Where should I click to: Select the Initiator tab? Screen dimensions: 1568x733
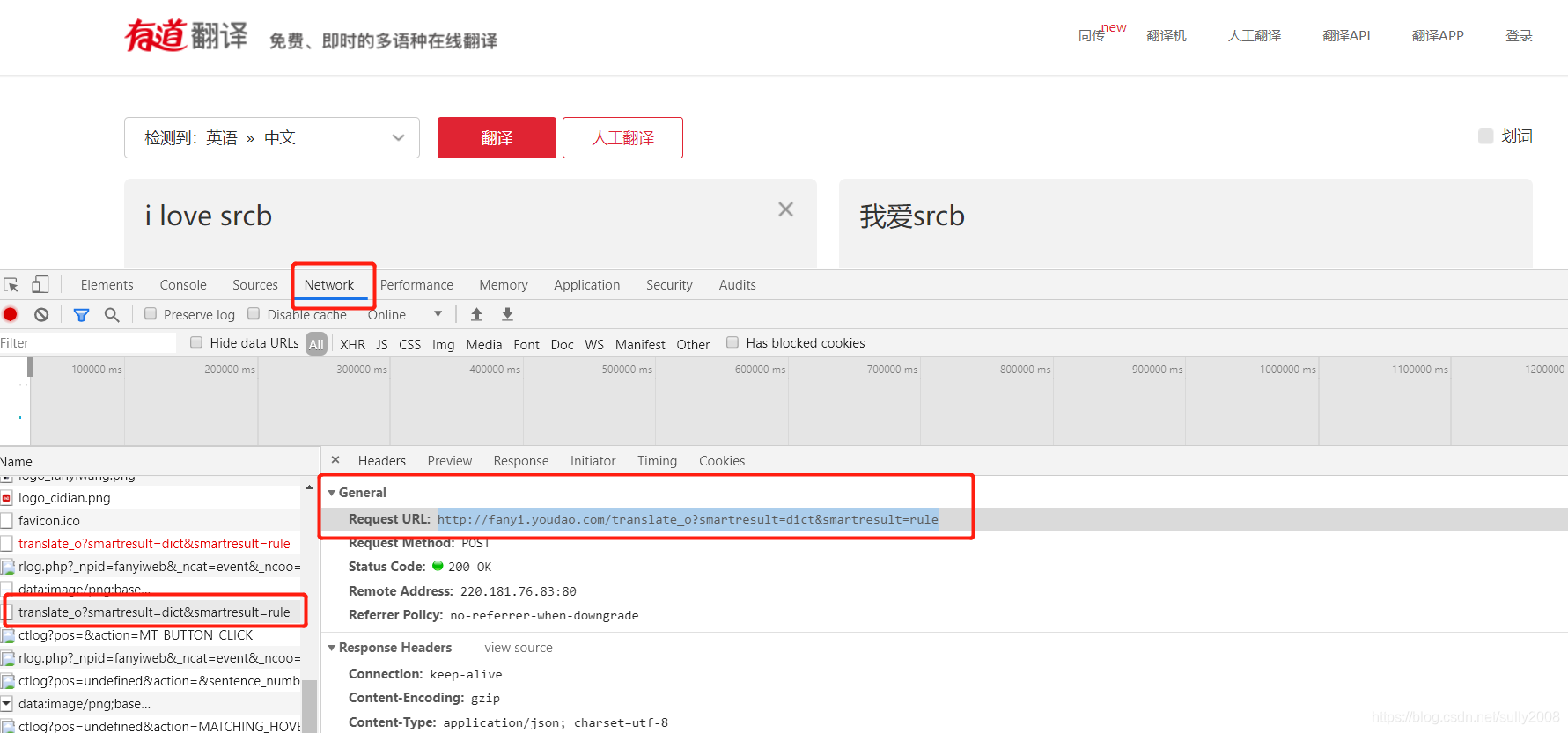pyautogui.click(x=593, y=461)
